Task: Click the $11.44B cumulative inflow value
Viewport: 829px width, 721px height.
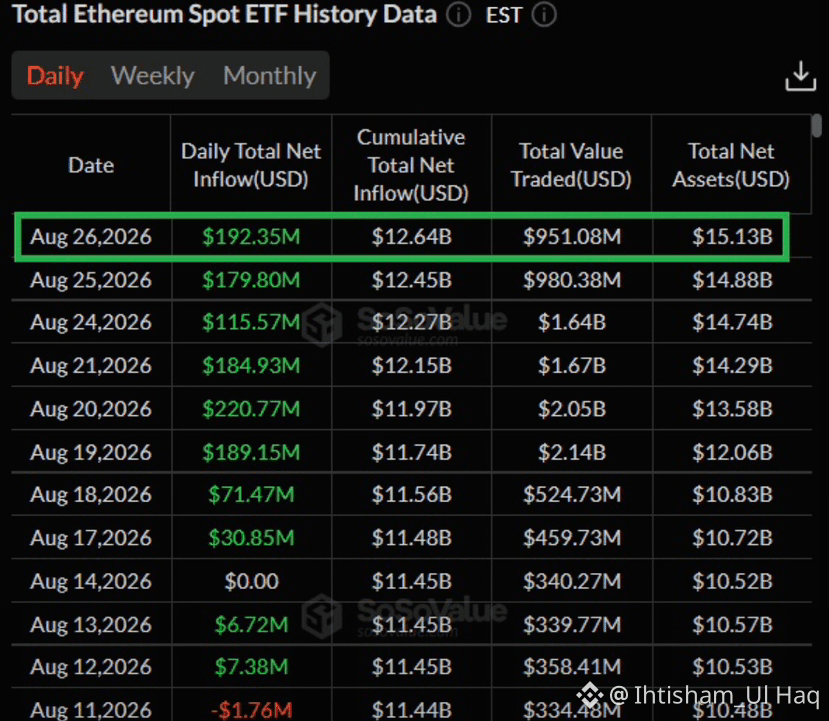Action: coord(411,709)
